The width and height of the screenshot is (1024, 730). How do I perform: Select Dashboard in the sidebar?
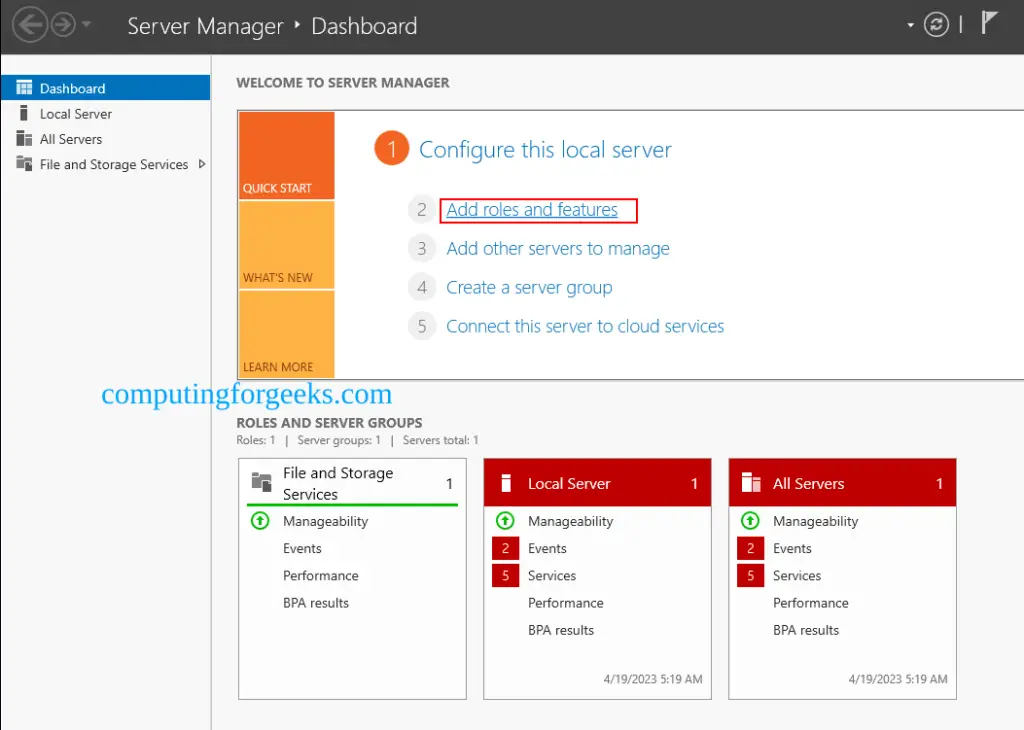[x=106, y=88]
